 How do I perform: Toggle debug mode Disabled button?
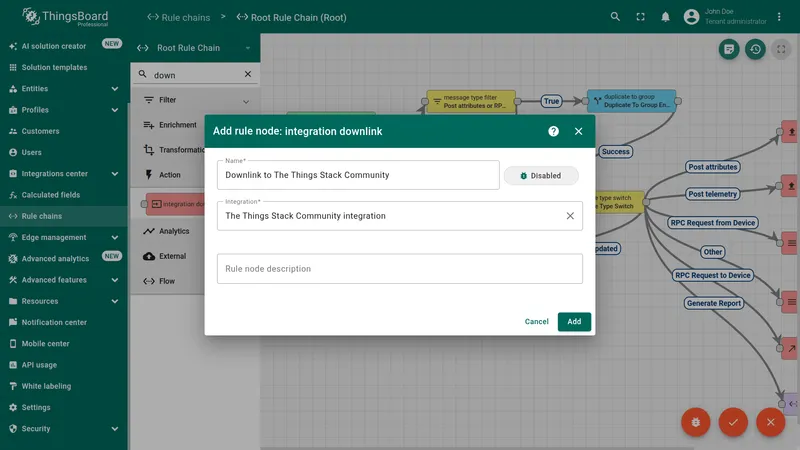pos(541,176)
